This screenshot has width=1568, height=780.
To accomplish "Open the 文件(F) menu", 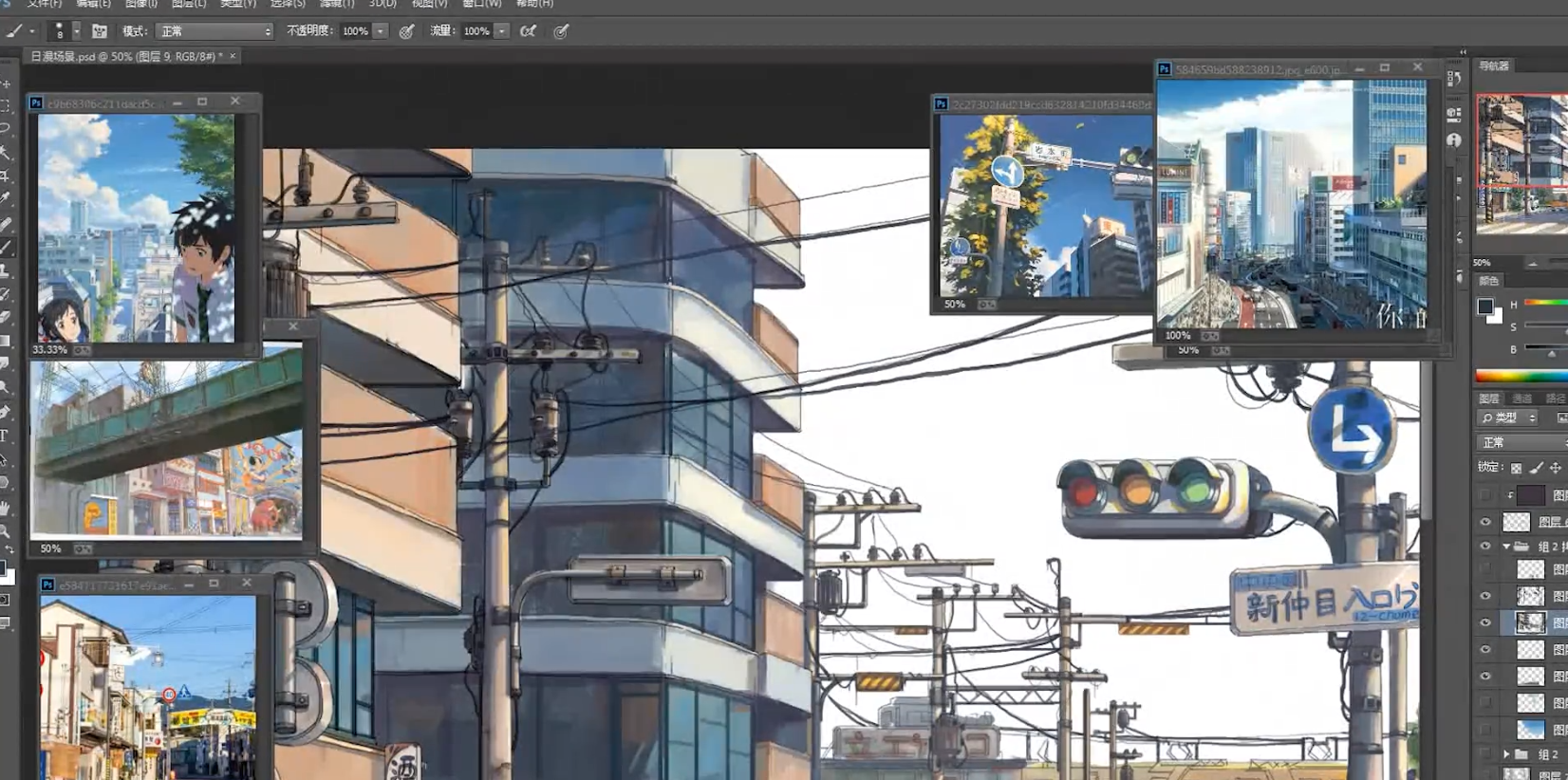I will (x=44, y=4).
